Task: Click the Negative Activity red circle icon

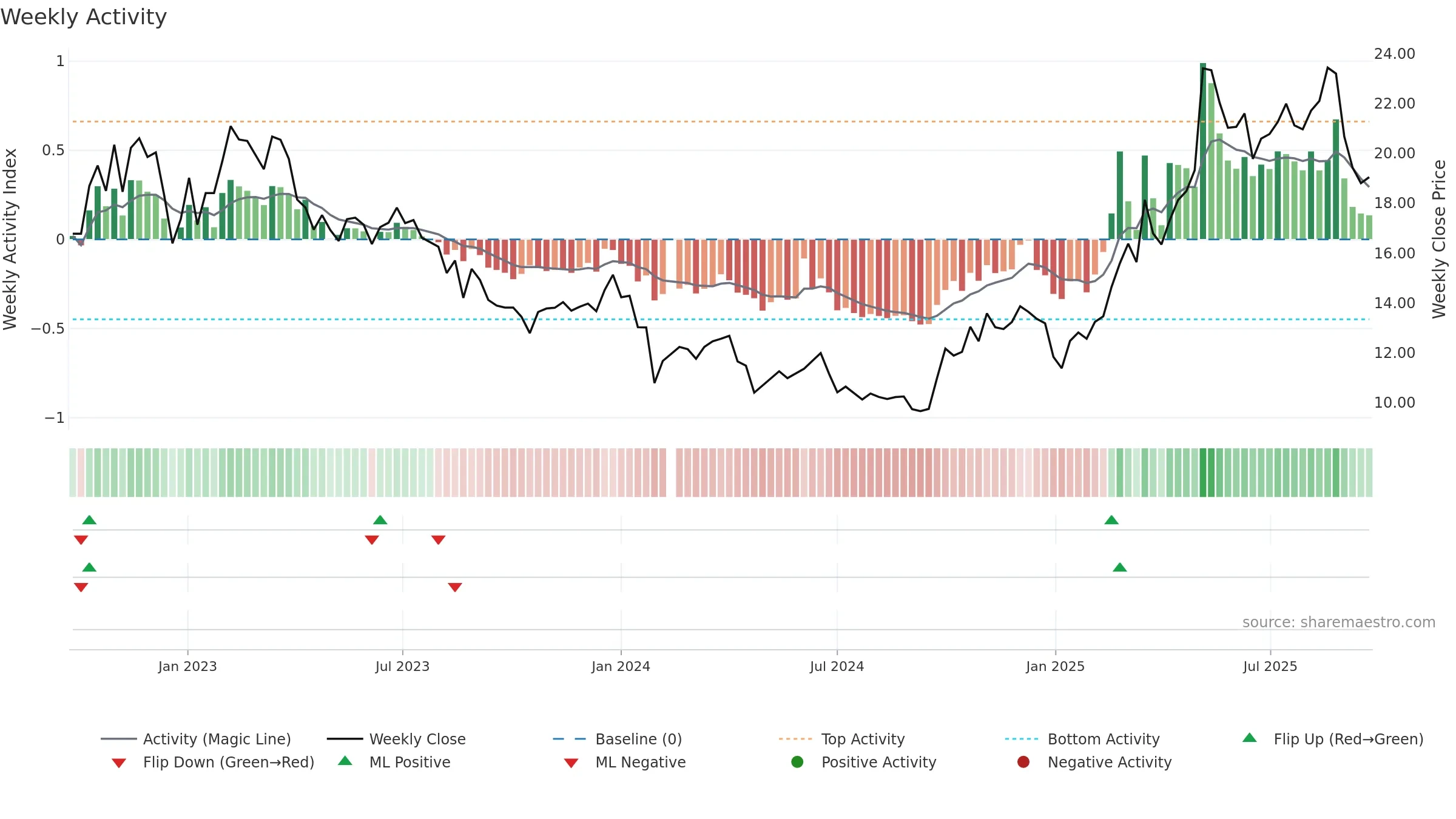Action: tap(1023, 761)
